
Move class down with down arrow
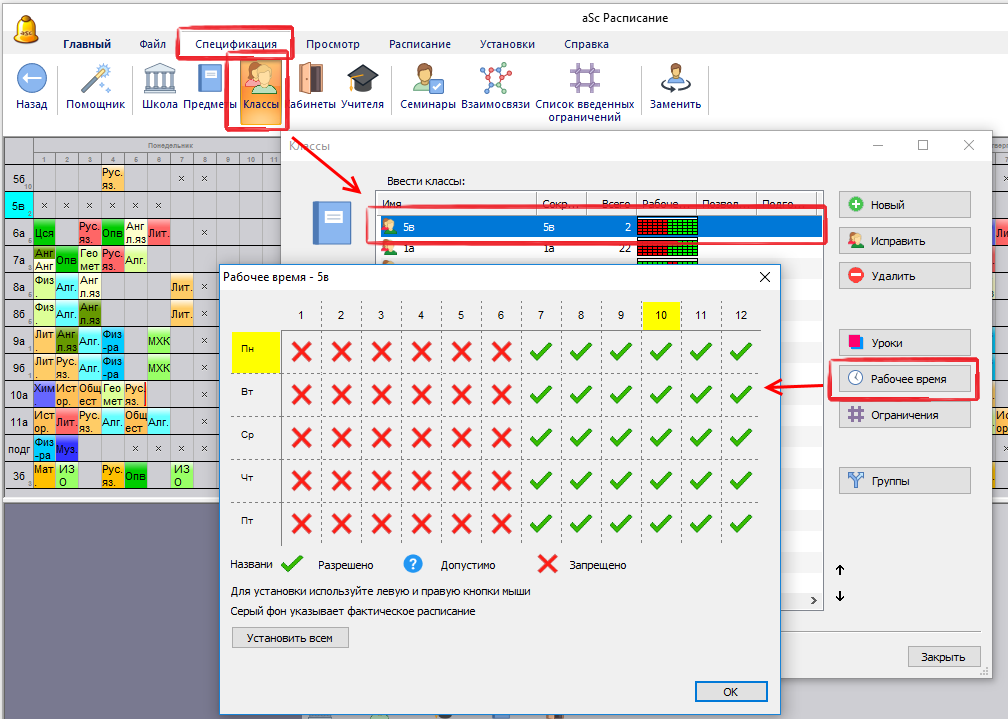coord(840,596)
